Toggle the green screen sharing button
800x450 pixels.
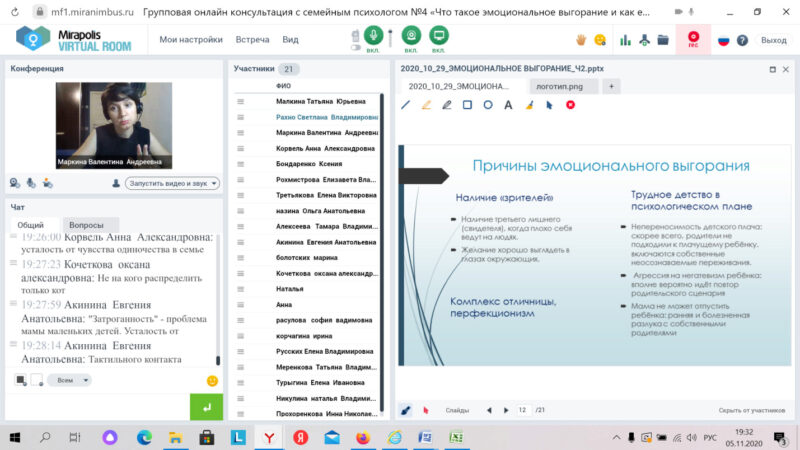click(438, 36)
